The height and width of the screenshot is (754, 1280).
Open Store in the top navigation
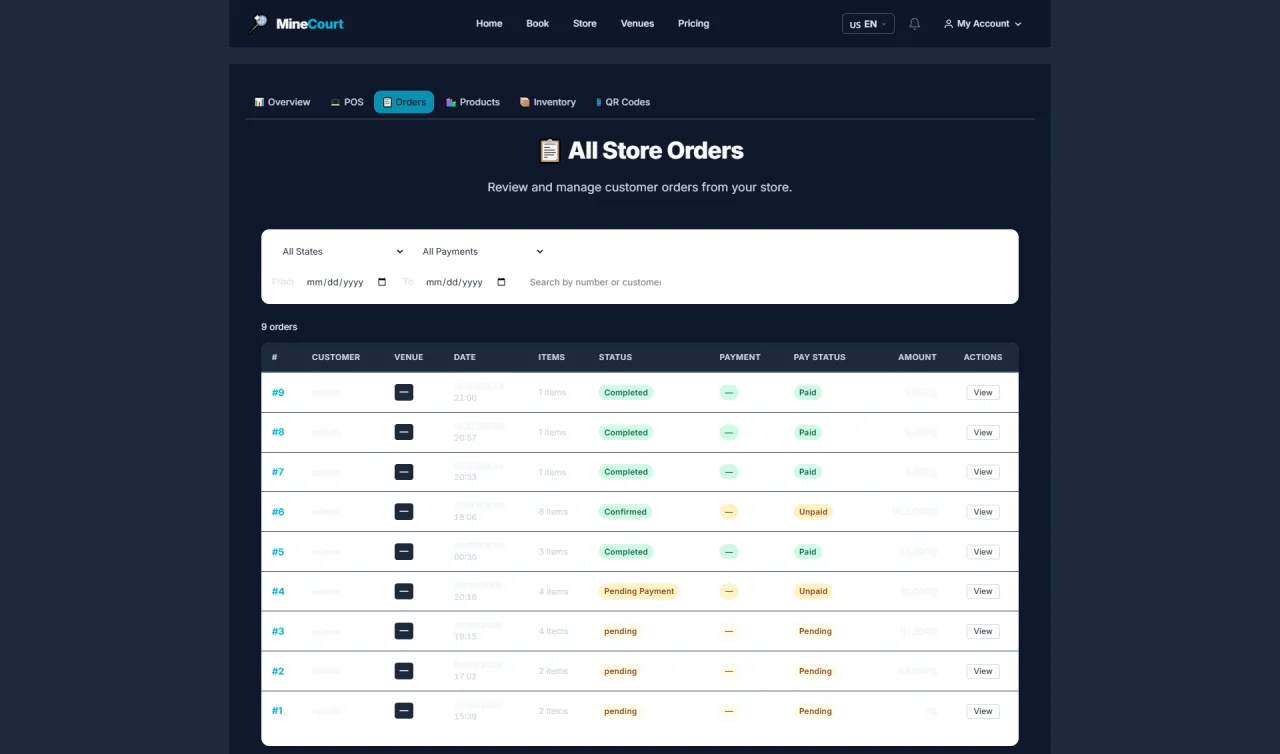point(585,24)
